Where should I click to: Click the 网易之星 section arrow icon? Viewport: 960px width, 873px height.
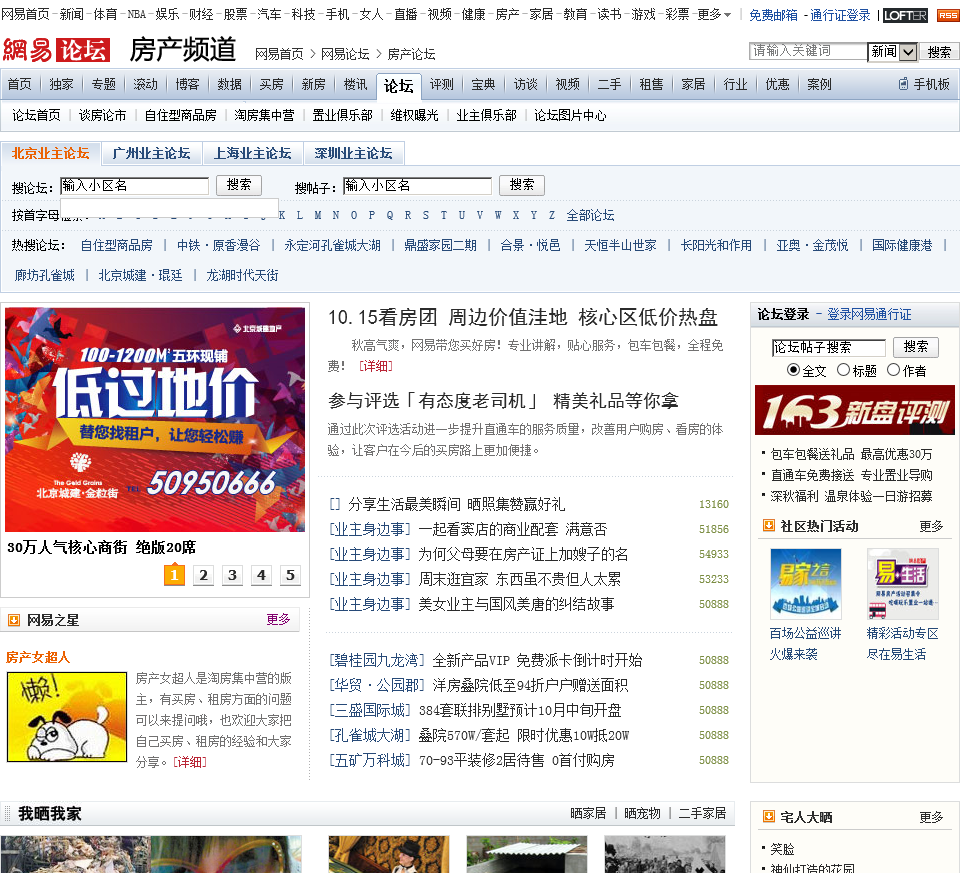(x=13, y=620)
